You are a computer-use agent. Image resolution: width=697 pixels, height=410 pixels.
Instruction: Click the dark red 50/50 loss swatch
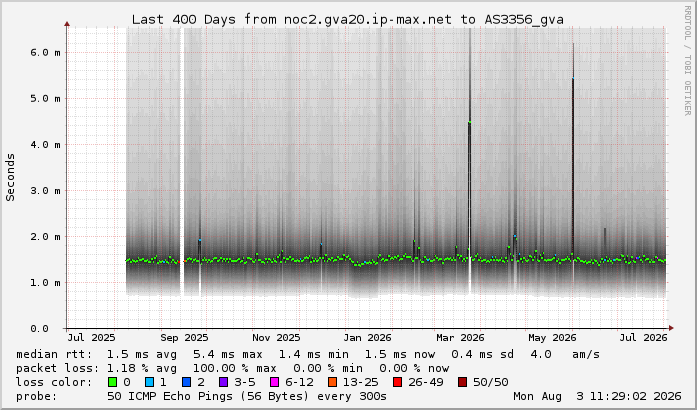462,382
